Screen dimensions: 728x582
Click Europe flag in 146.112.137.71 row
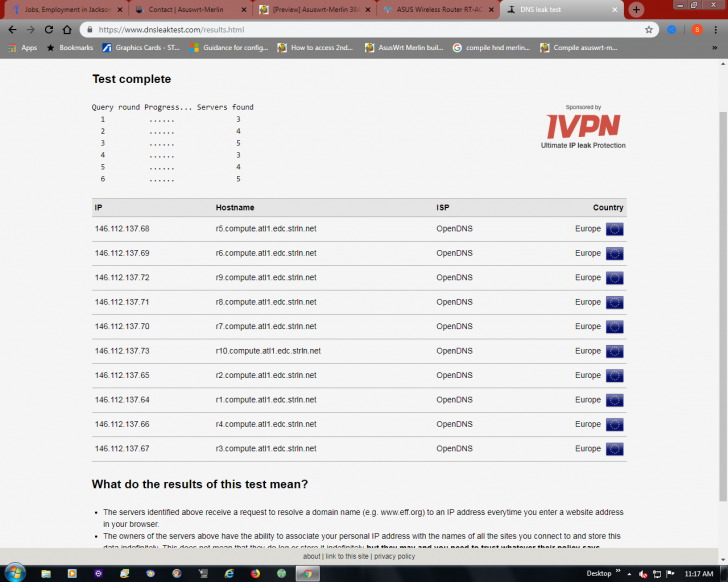coord(614,303)
